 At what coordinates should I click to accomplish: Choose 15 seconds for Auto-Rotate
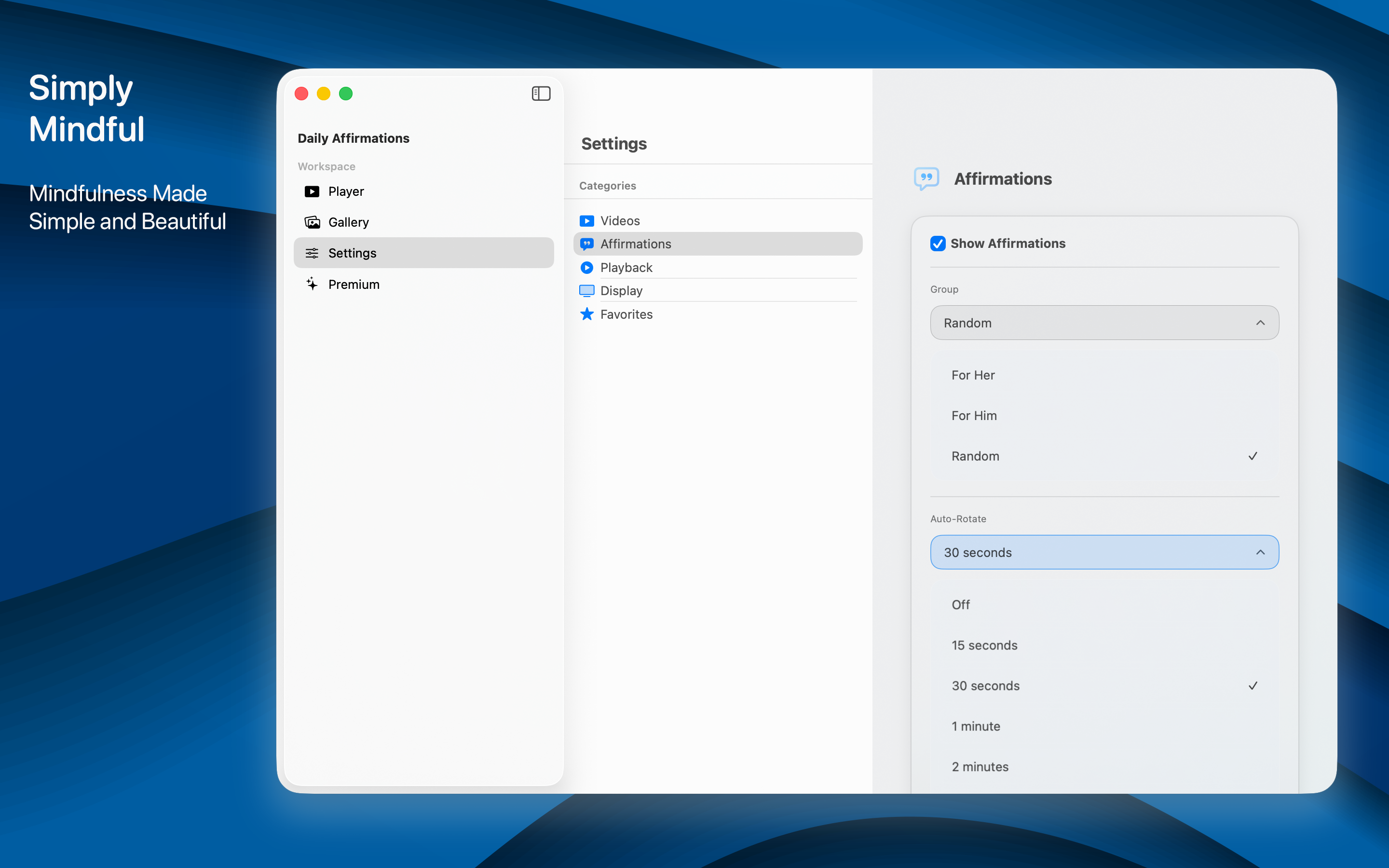[x=984, y=645]
